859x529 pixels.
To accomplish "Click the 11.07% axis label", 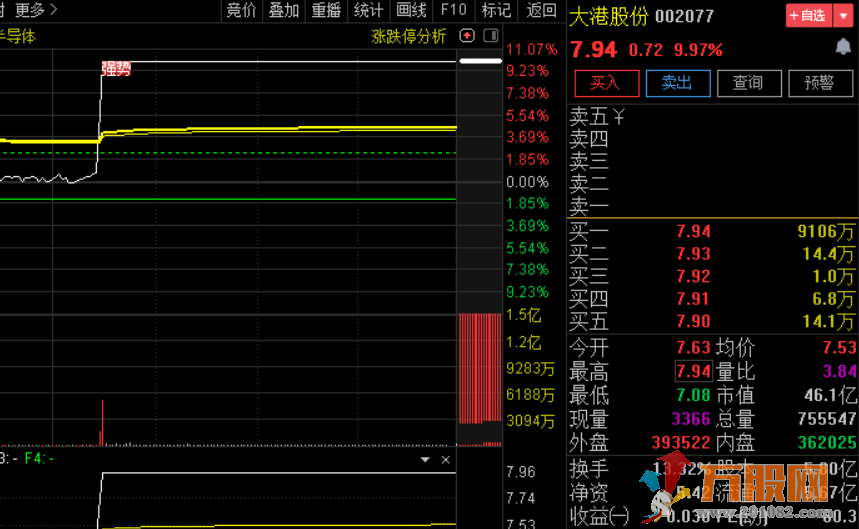I will (531, 49).
